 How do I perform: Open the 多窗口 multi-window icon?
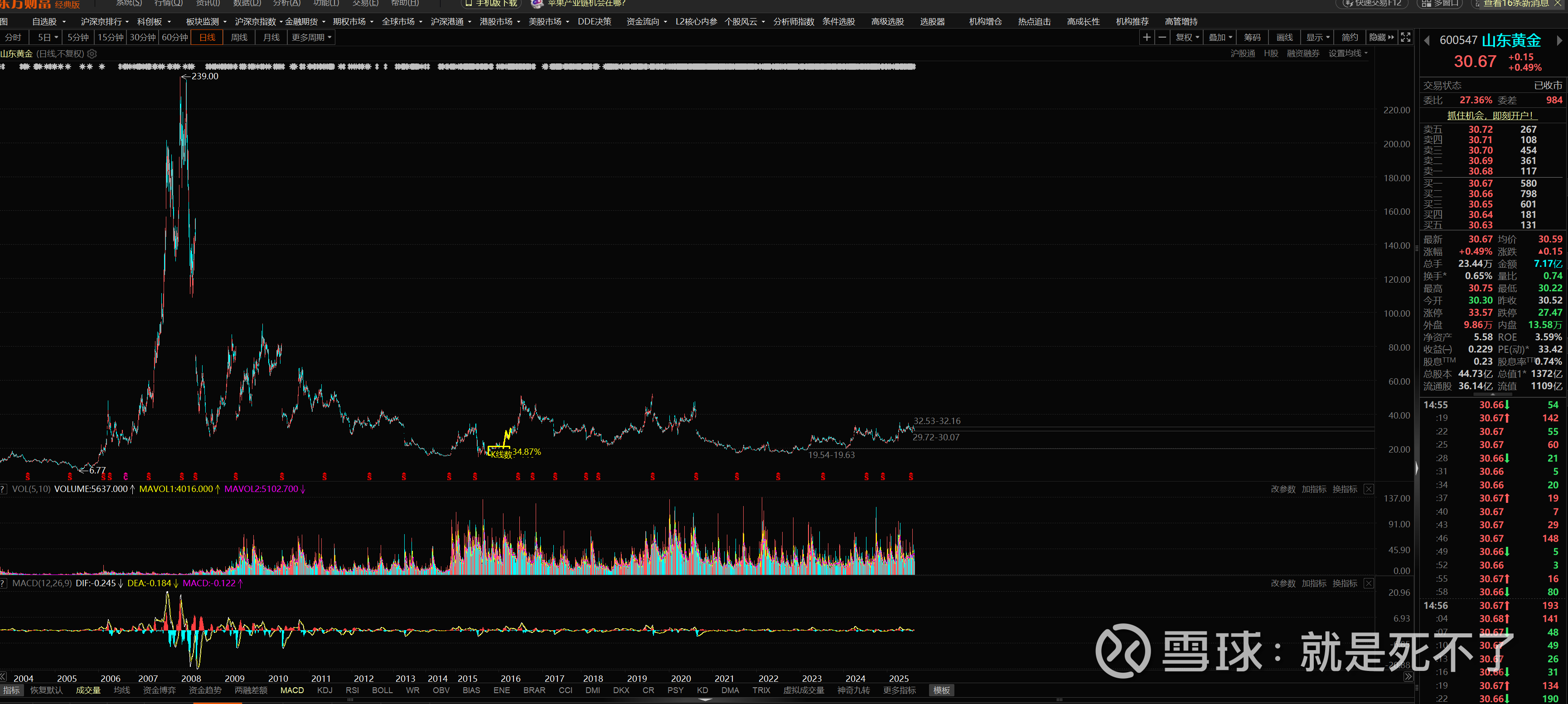point(1441,3)
